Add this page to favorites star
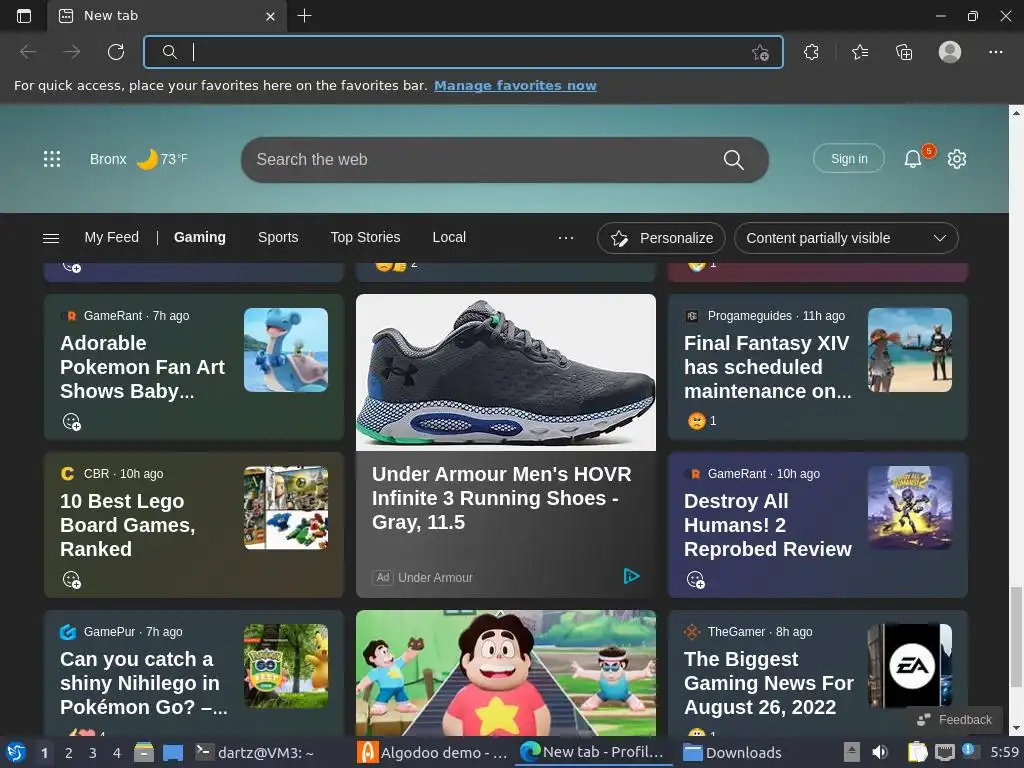The width and height of the screenshot is (1024, 768). click(760, 52)
